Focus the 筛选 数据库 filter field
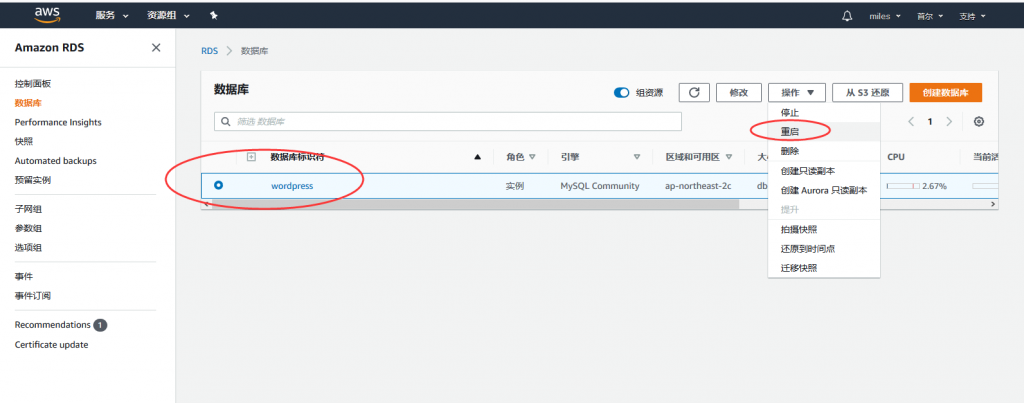This screenshot has height=403, width=1024. [x=448, y=121]
